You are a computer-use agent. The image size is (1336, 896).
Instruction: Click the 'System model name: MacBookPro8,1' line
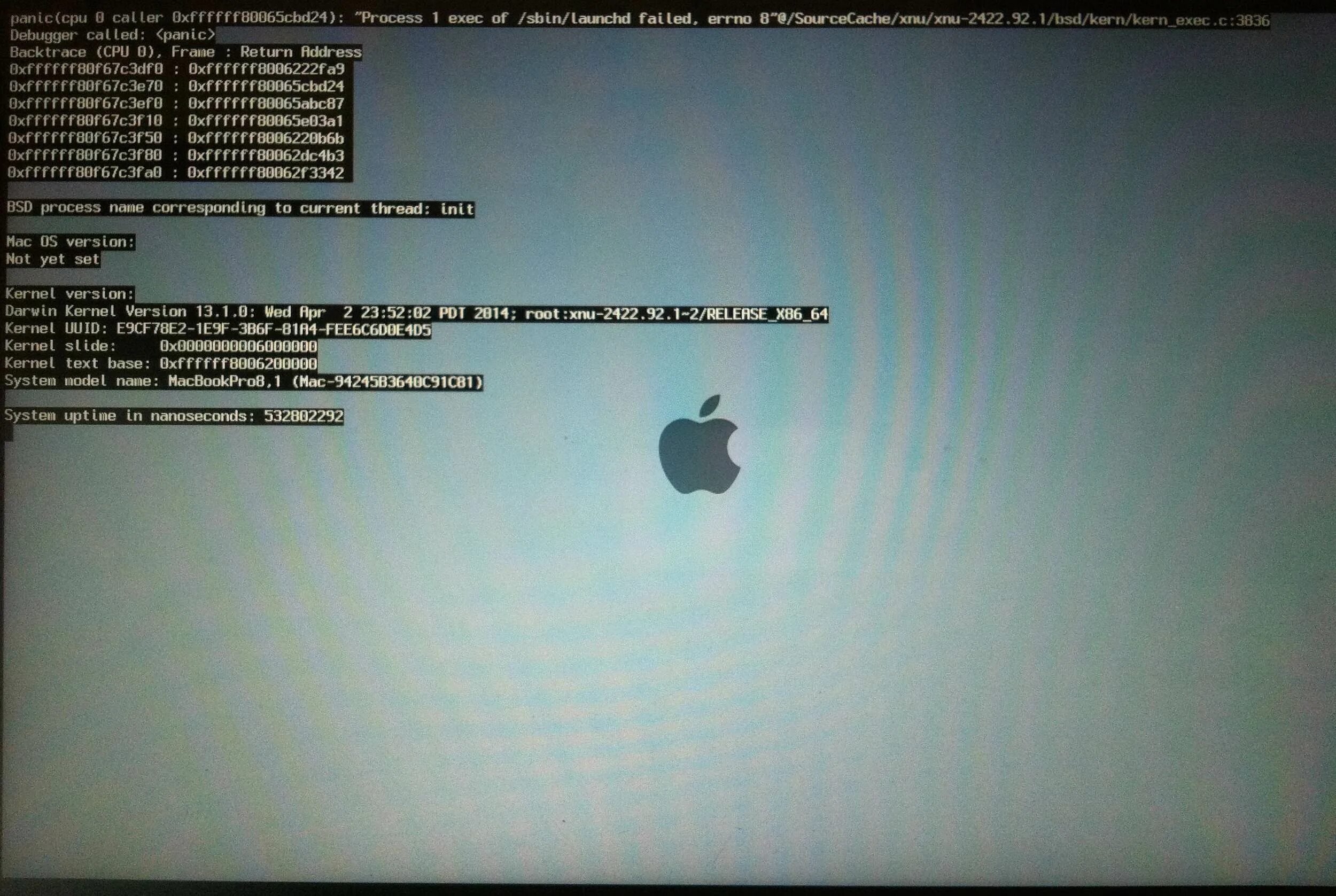244,381
